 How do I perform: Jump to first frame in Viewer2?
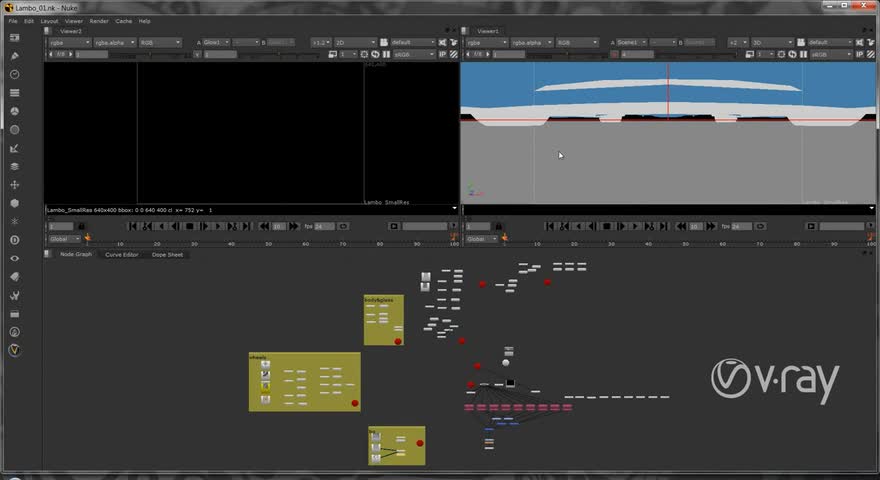(132, 226)
